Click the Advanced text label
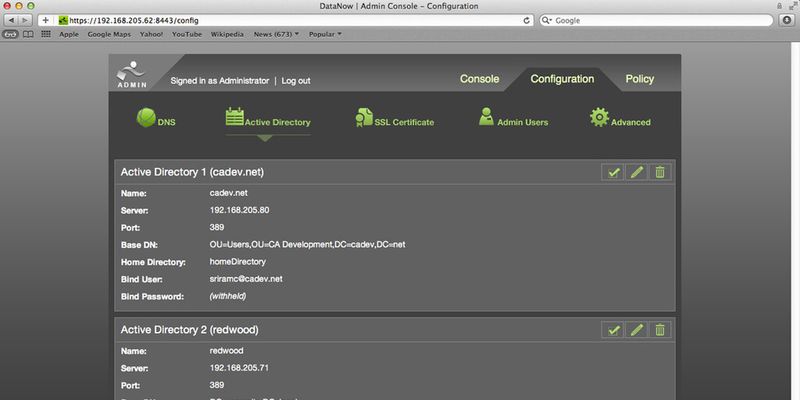The image size is (800, 400). pyautogui.click(x=631, y=122)
